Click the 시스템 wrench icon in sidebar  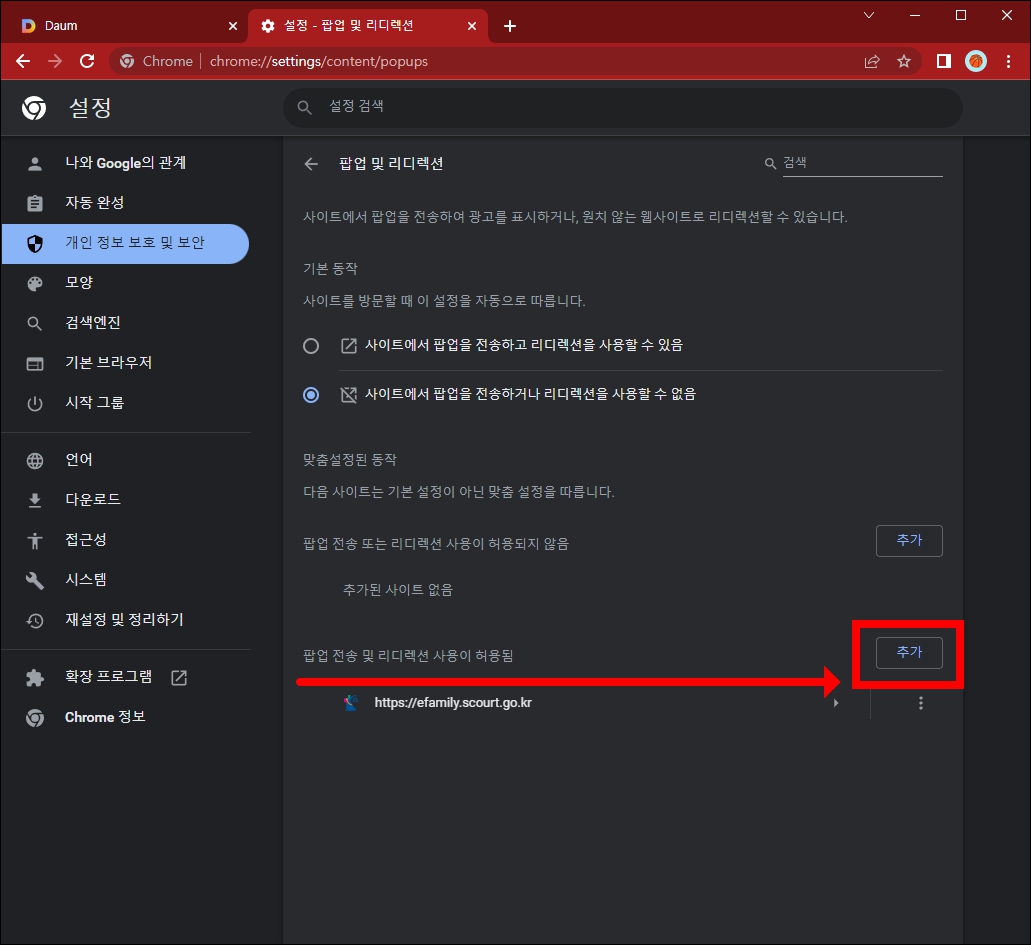35,579
